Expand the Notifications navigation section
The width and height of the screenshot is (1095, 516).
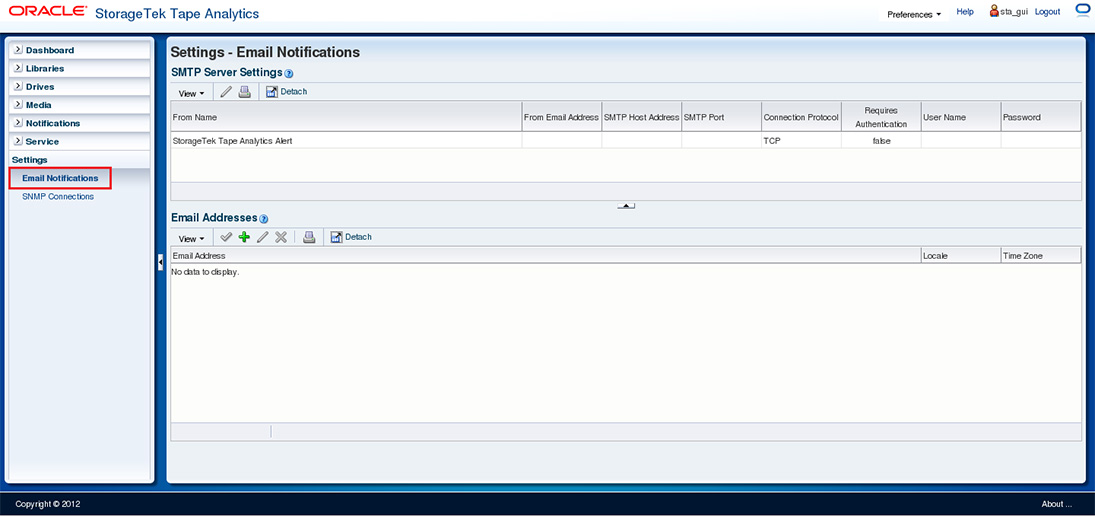pos(18,123)
